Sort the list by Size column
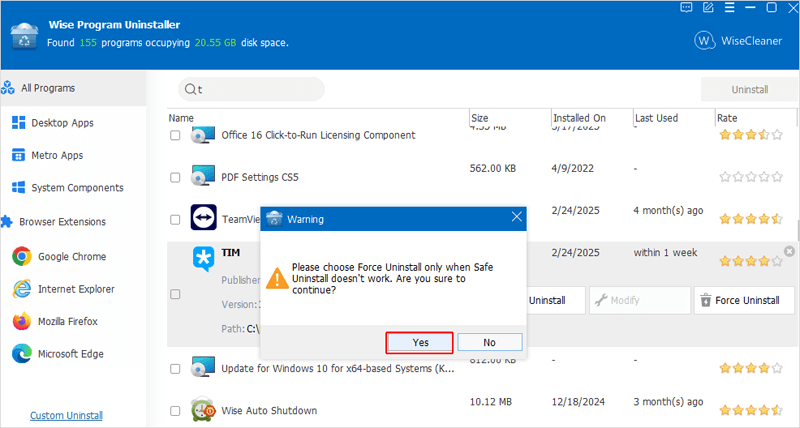This screenshot has width=800, height=428. (480, 118)
